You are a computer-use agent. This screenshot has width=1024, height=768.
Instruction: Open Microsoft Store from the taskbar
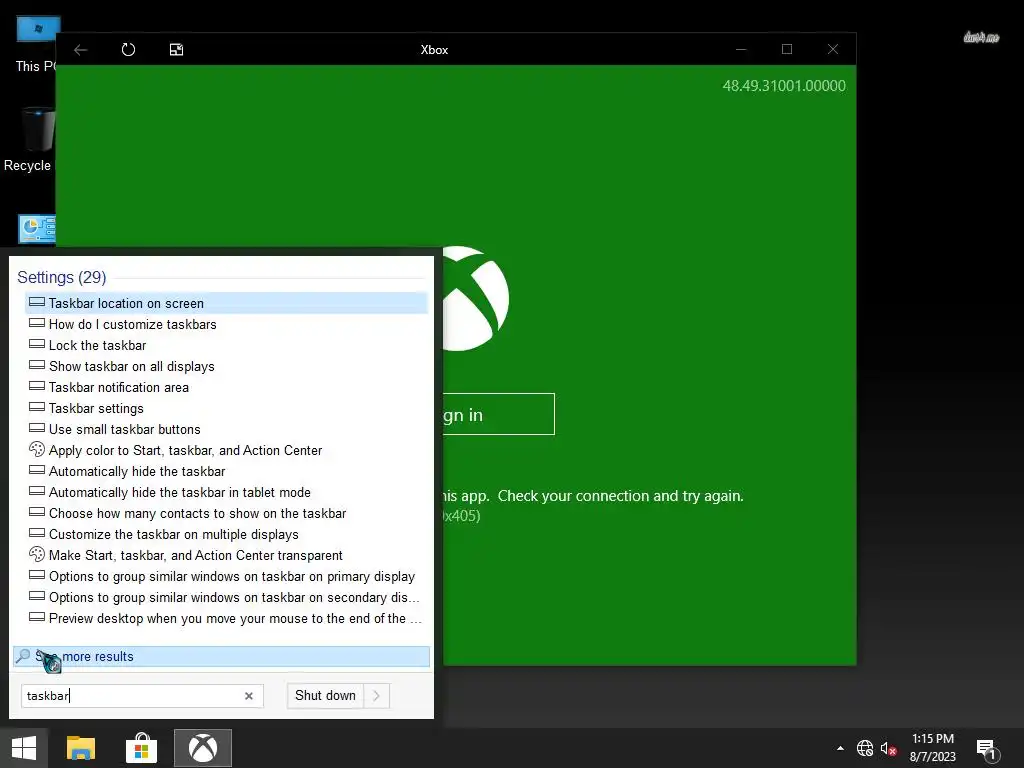pos(142,748)
